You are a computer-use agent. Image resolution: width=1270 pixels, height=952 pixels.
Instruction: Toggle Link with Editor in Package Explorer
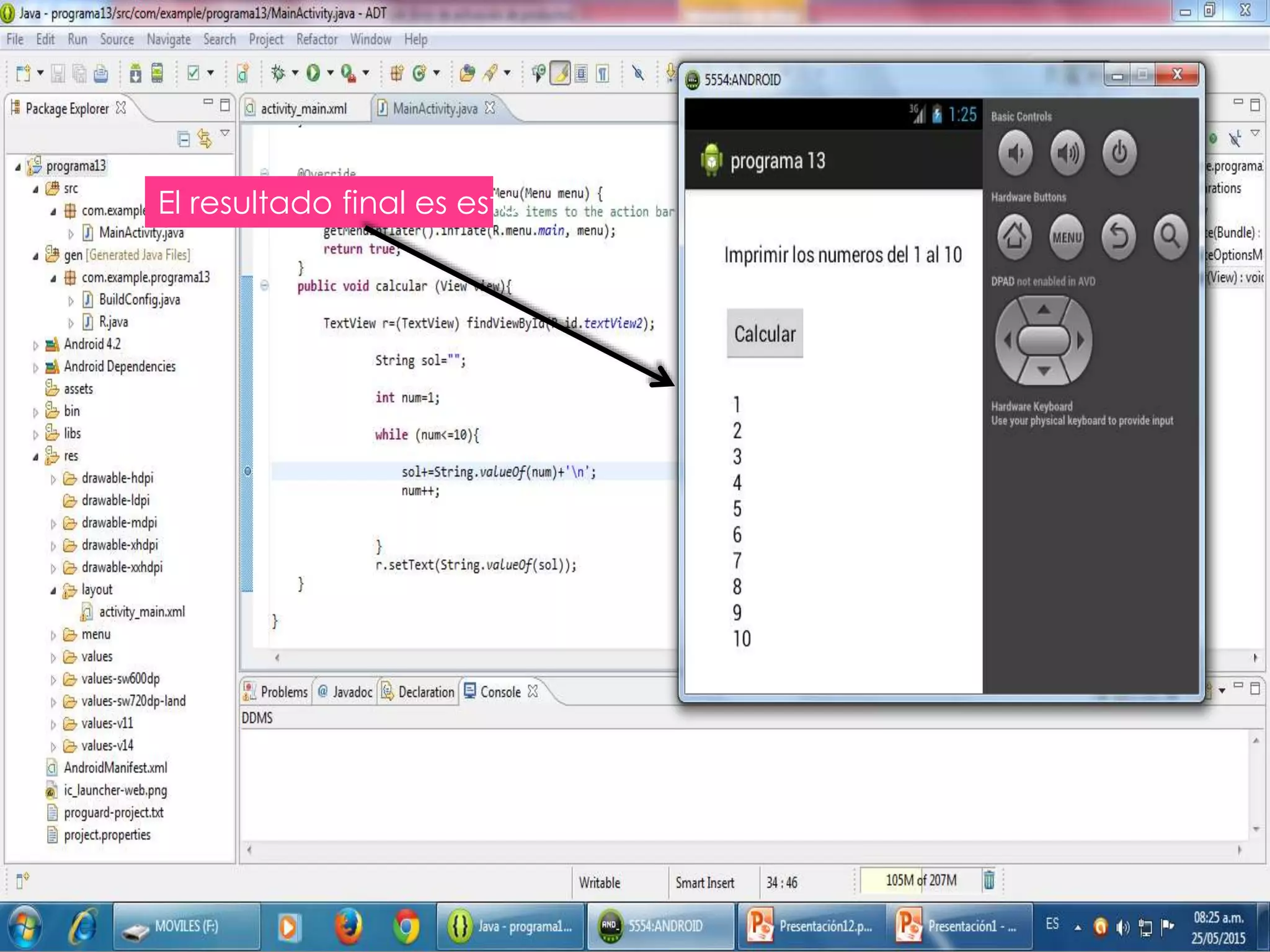pos(204,138)
